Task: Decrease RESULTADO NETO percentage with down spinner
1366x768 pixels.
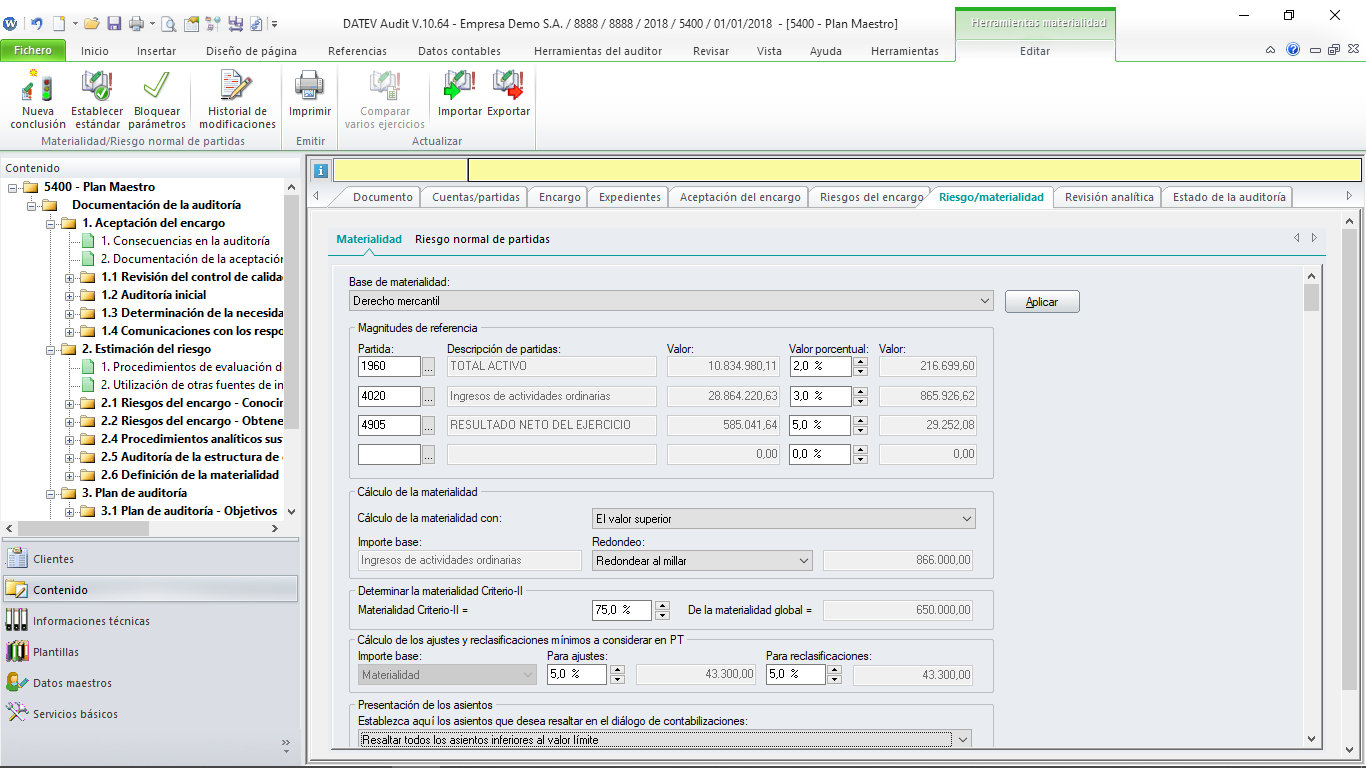Action: pyautogui.click(x=860, y=430)
